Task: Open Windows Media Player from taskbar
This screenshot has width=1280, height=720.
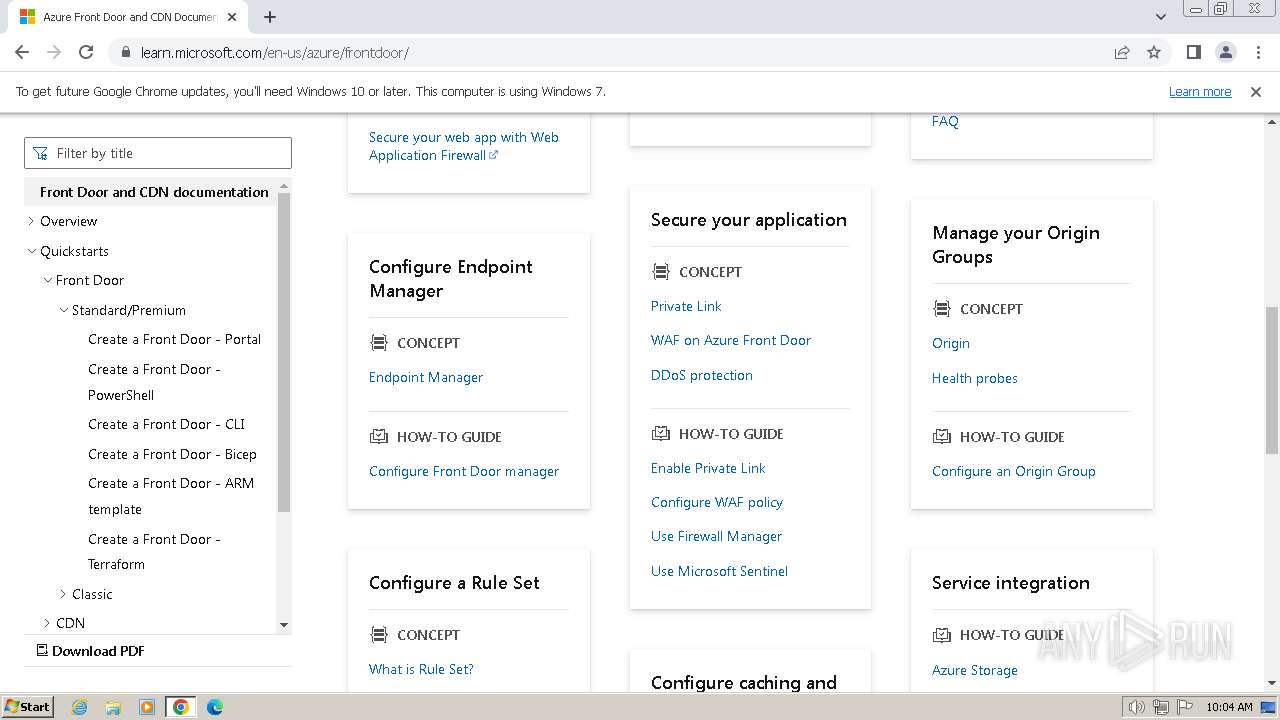Action: (147, 707)
